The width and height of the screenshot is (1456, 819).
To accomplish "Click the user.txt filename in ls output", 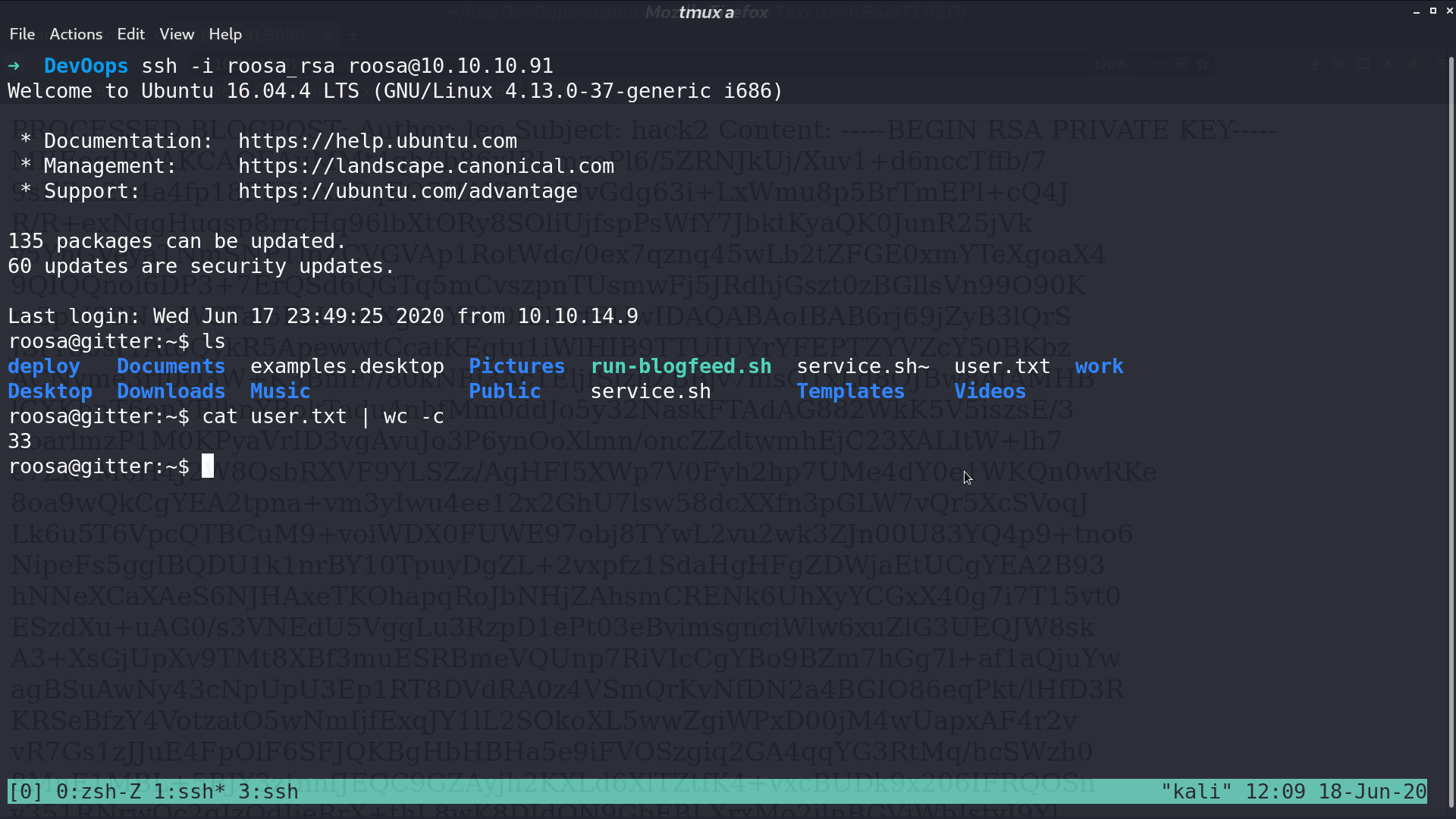I will click(x=1003, y=366).
